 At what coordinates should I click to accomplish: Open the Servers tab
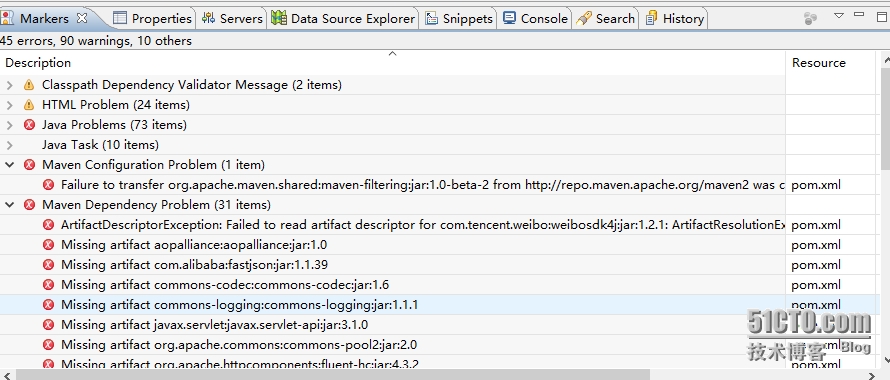pyautogui.click(x=233, y=18)
